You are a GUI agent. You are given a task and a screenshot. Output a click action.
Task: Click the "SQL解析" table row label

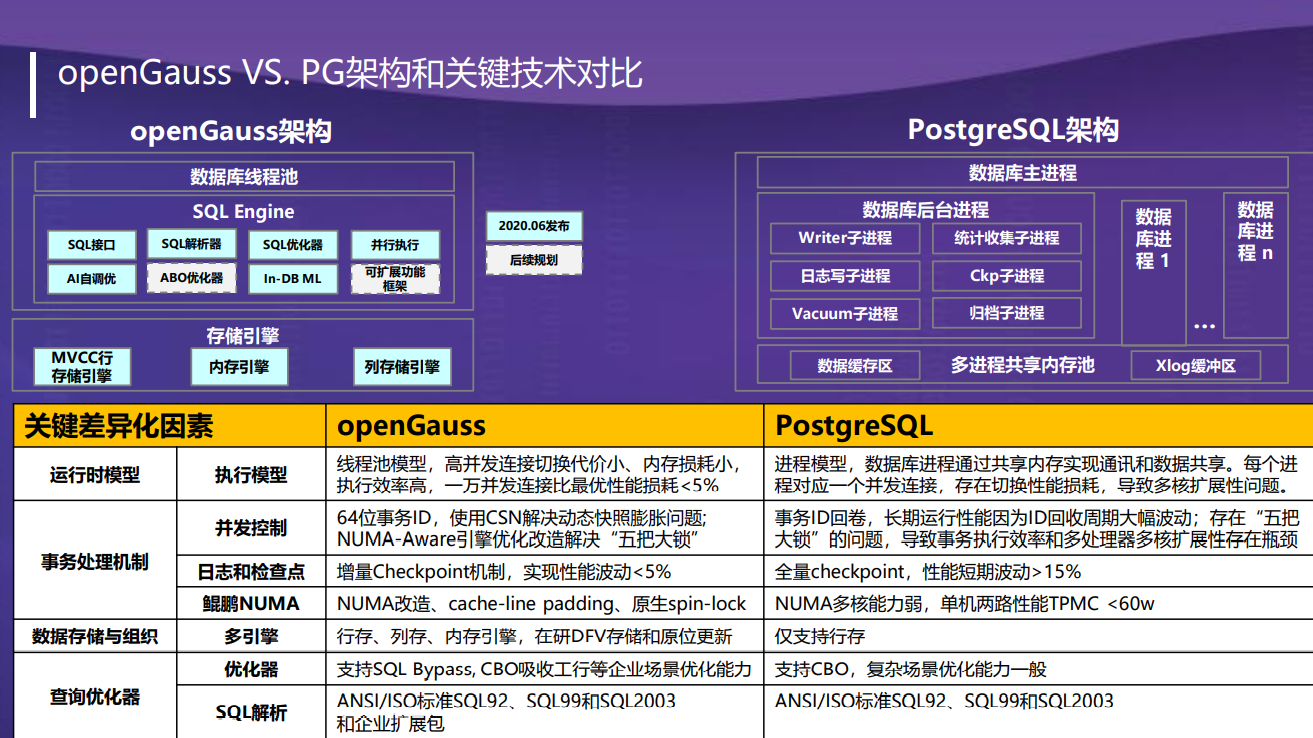[x=251, y=712]
